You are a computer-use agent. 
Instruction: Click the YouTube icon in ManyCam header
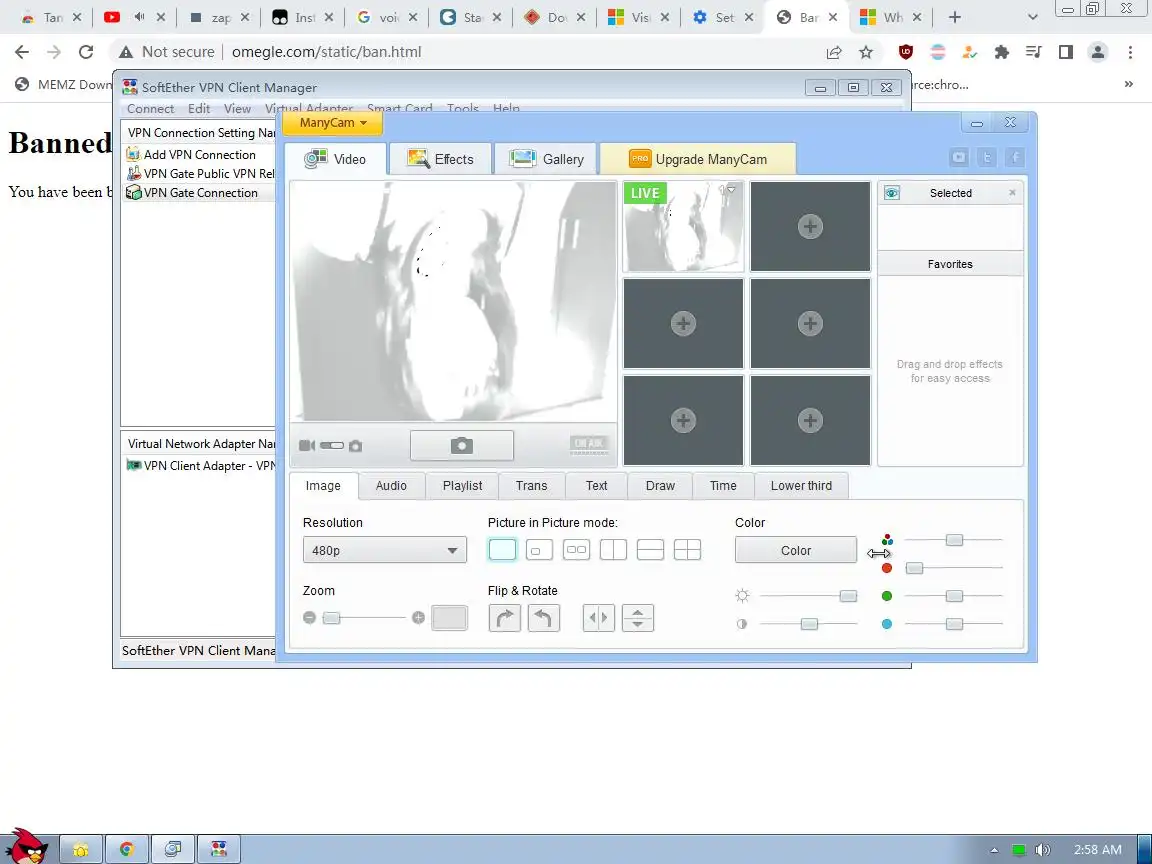point(959,157)
